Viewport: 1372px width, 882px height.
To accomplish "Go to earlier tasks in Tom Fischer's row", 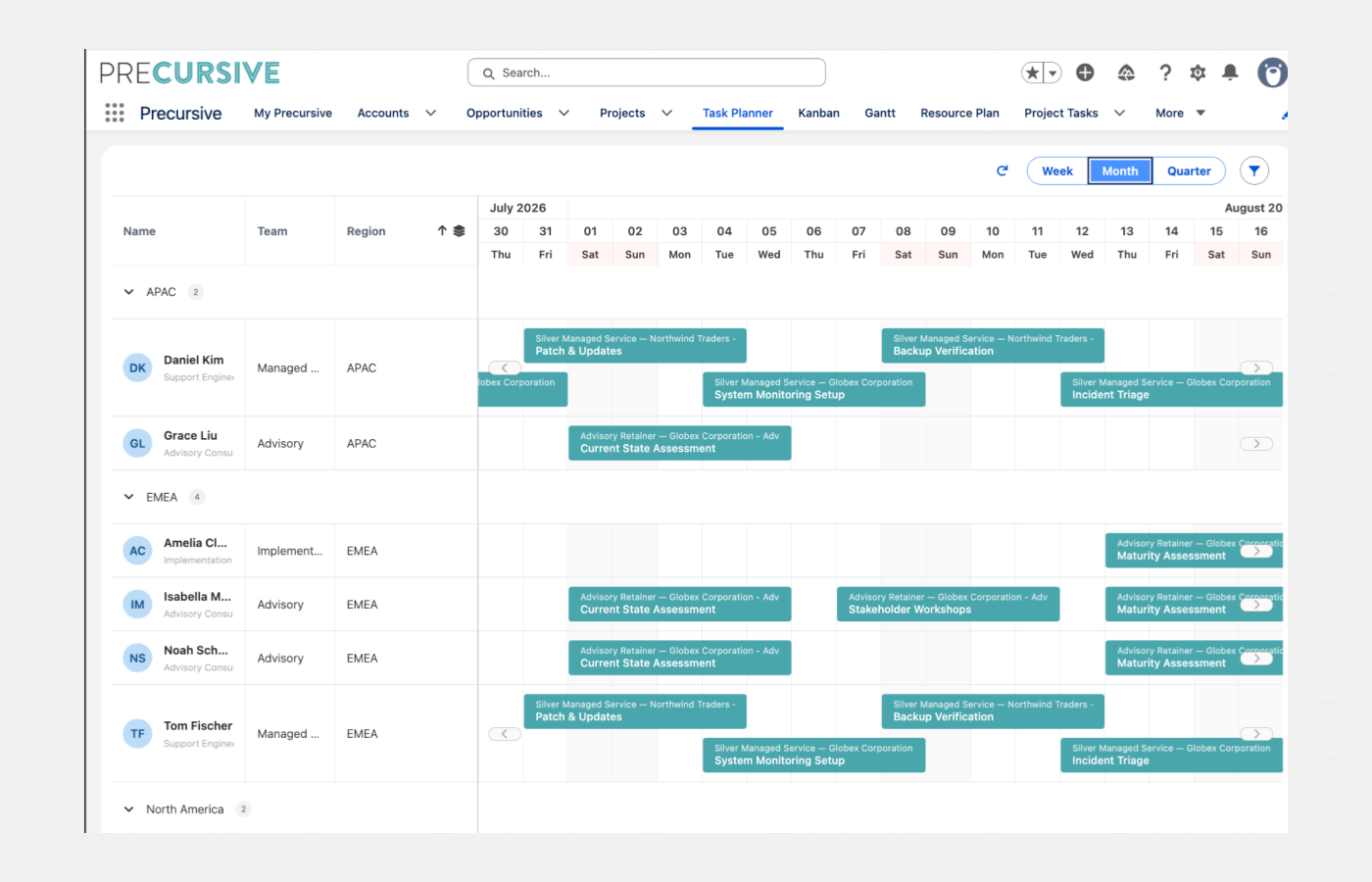I will [x=505, y=734].
